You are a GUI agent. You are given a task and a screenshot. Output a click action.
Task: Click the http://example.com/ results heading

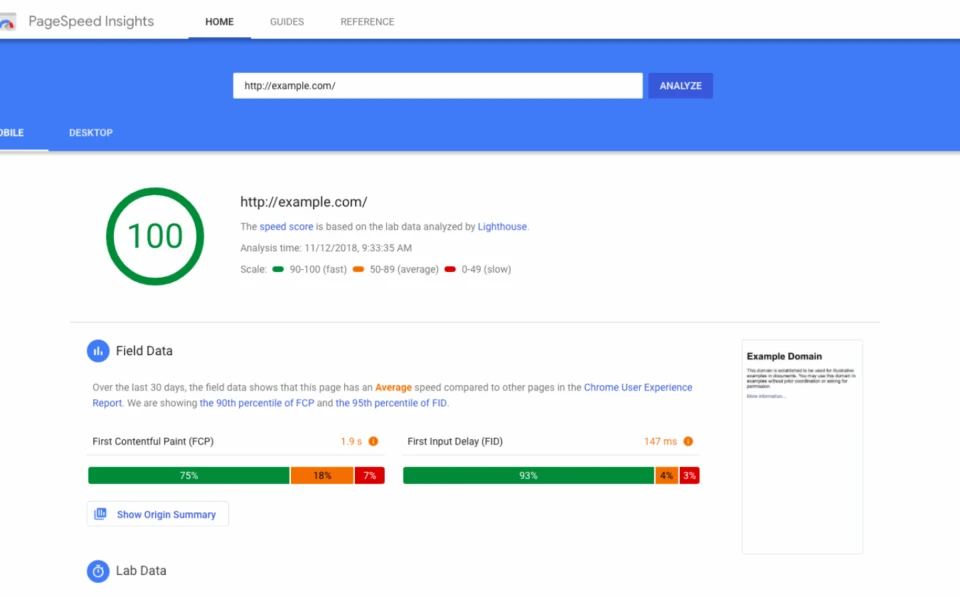tap(304, 202)
